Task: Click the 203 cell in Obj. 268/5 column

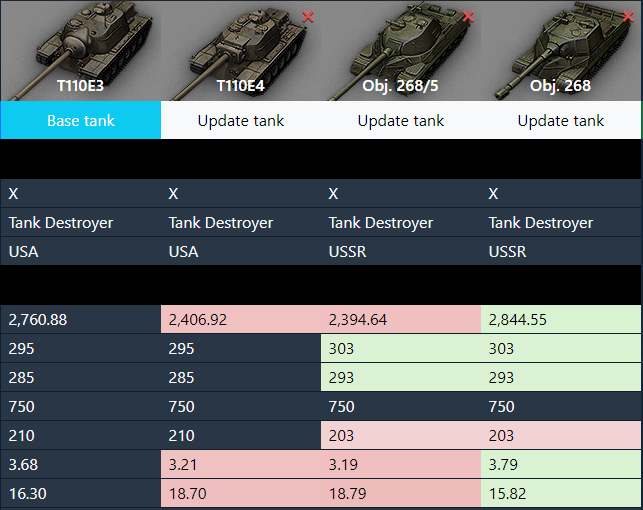Action: tap(401, 435)
